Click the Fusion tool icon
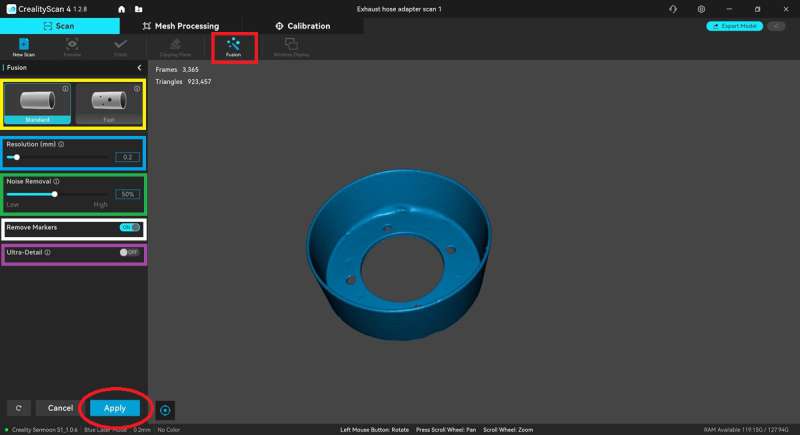The width and height of the screenshot is (800, 435). pos(233,46)
